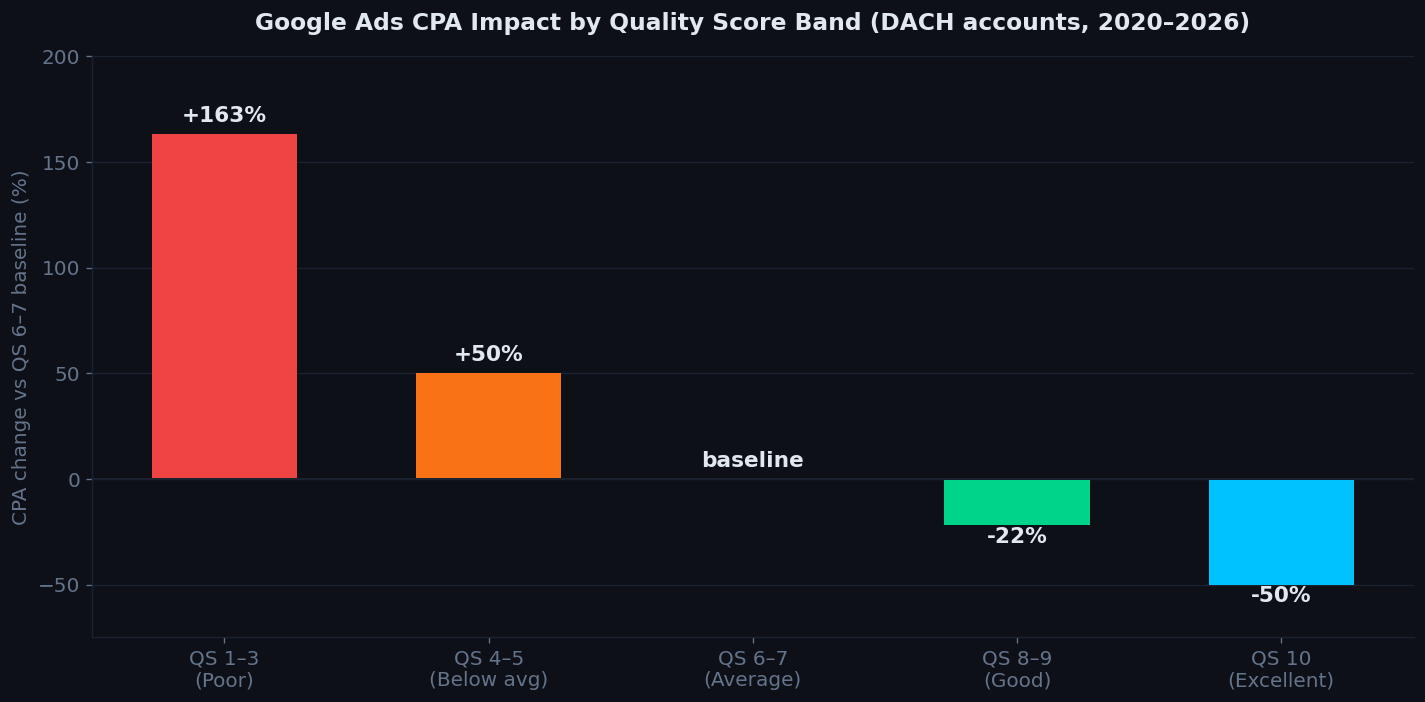Select the "QS 6–7 (Average)" axis label
Screen dimensions: 1425x702
(752, 669)
